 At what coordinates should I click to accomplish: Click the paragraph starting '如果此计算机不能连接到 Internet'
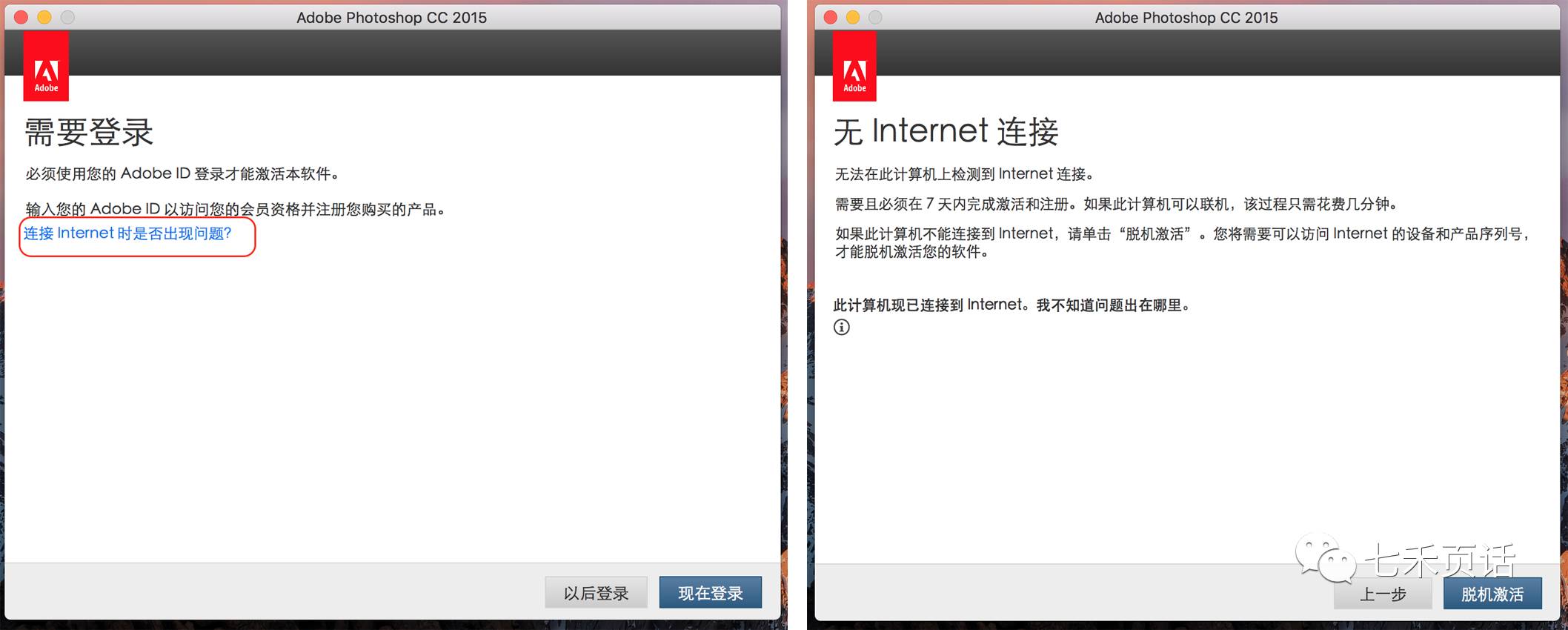(x=1184, y=242)
